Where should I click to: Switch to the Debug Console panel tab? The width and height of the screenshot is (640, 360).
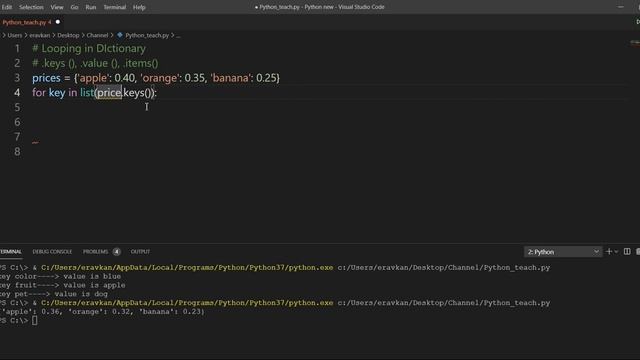coord(52,252)
